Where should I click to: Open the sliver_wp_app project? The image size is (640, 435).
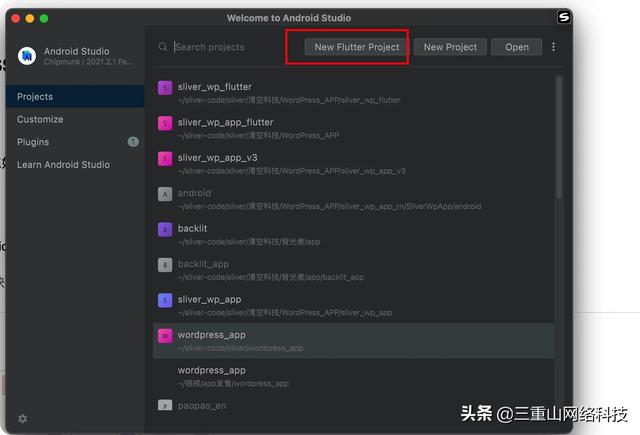[x=353, y=306]
